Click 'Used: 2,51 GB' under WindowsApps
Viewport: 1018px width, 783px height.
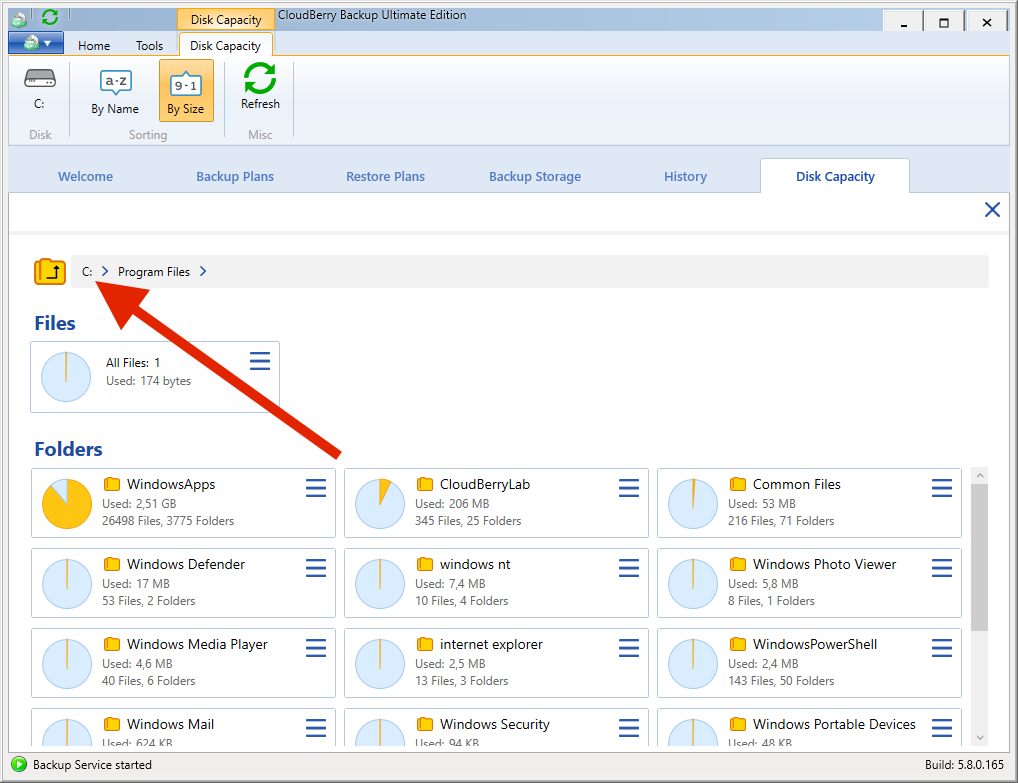pyautogui.click(x=139, y=504)
